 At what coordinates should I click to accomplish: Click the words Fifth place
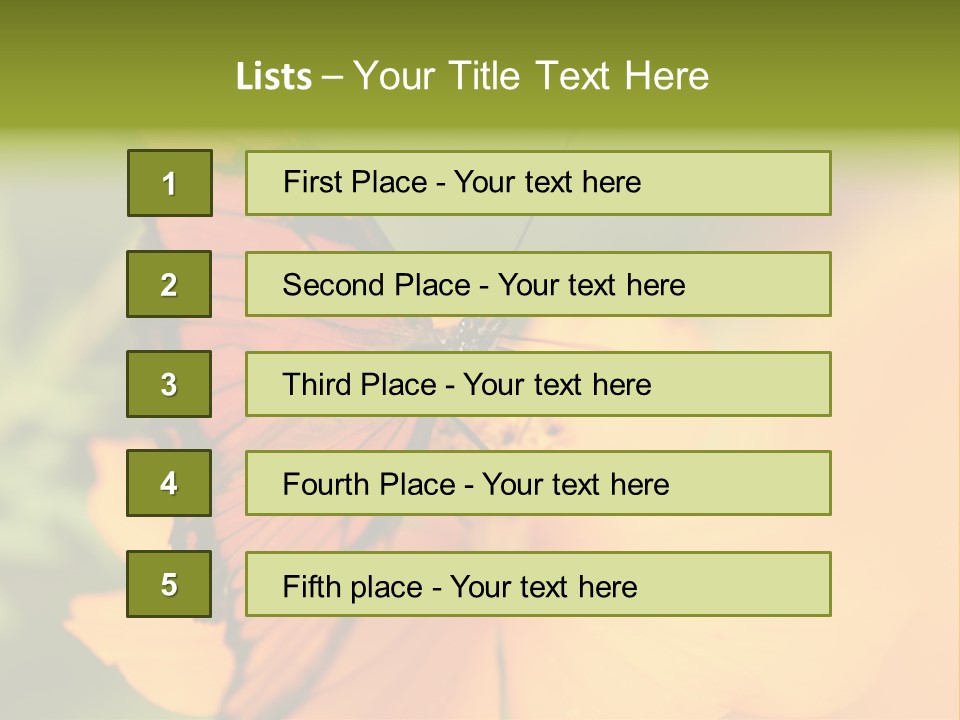click(x=352, y=586)
